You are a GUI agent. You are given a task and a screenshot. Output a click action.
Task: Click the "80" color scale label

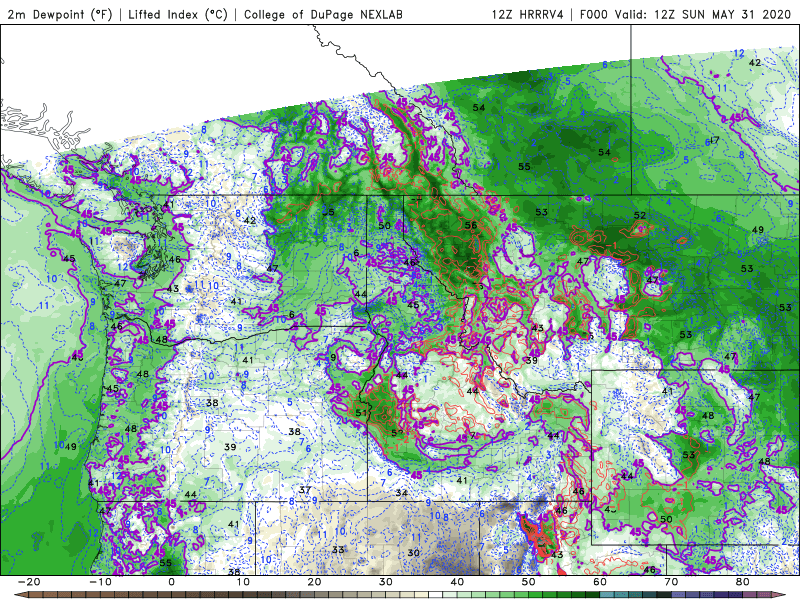click(743, 582)
